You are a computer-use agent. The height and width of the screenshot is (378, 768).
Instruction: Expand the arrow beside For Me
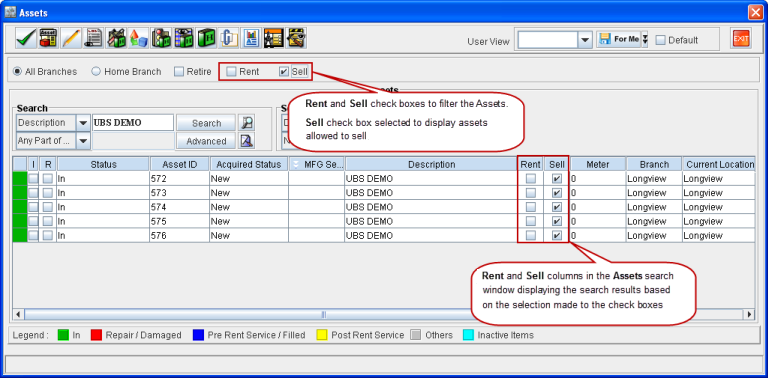pyautogui.click(x=645, y=40)
